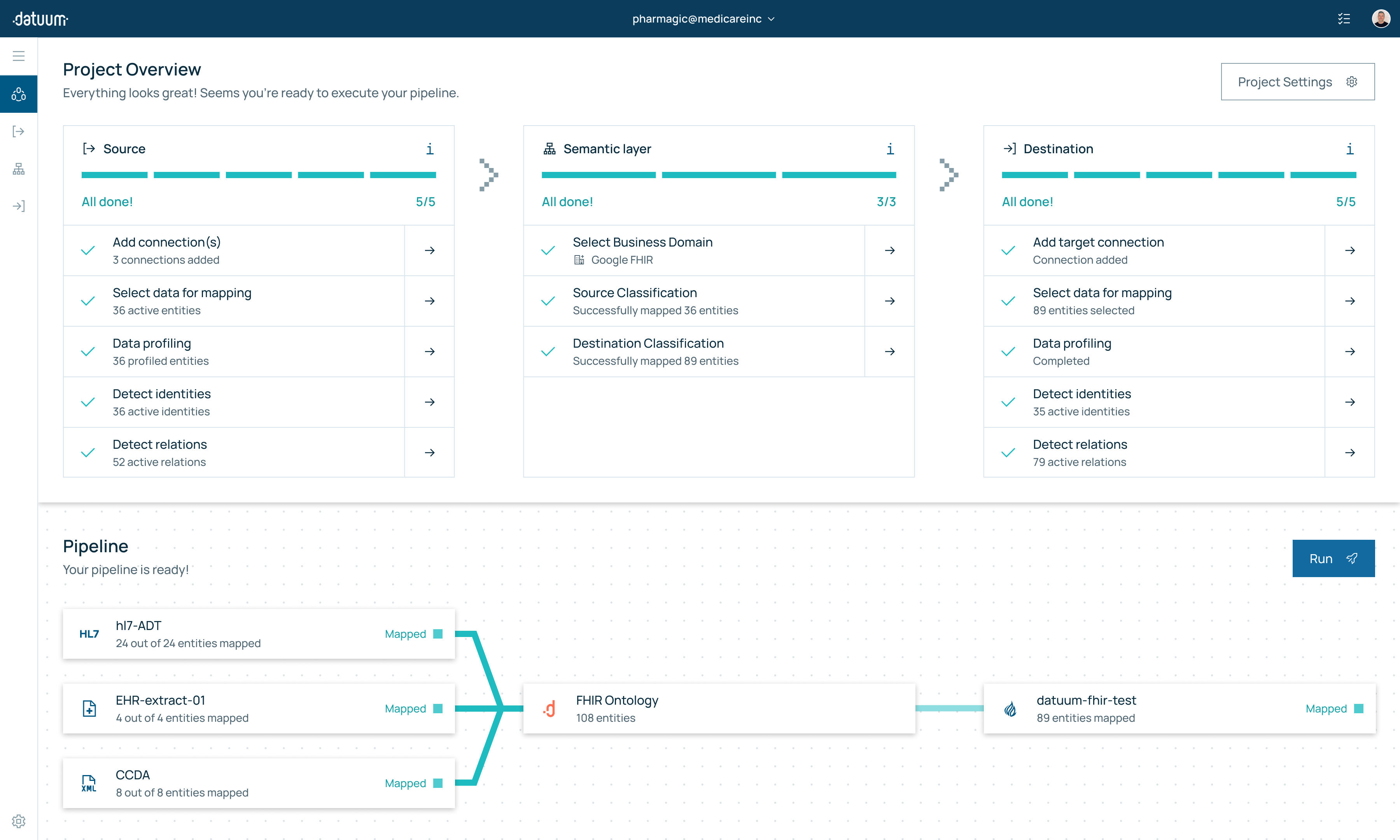
Task: Show info for the Source card
Action: (430, 149)
